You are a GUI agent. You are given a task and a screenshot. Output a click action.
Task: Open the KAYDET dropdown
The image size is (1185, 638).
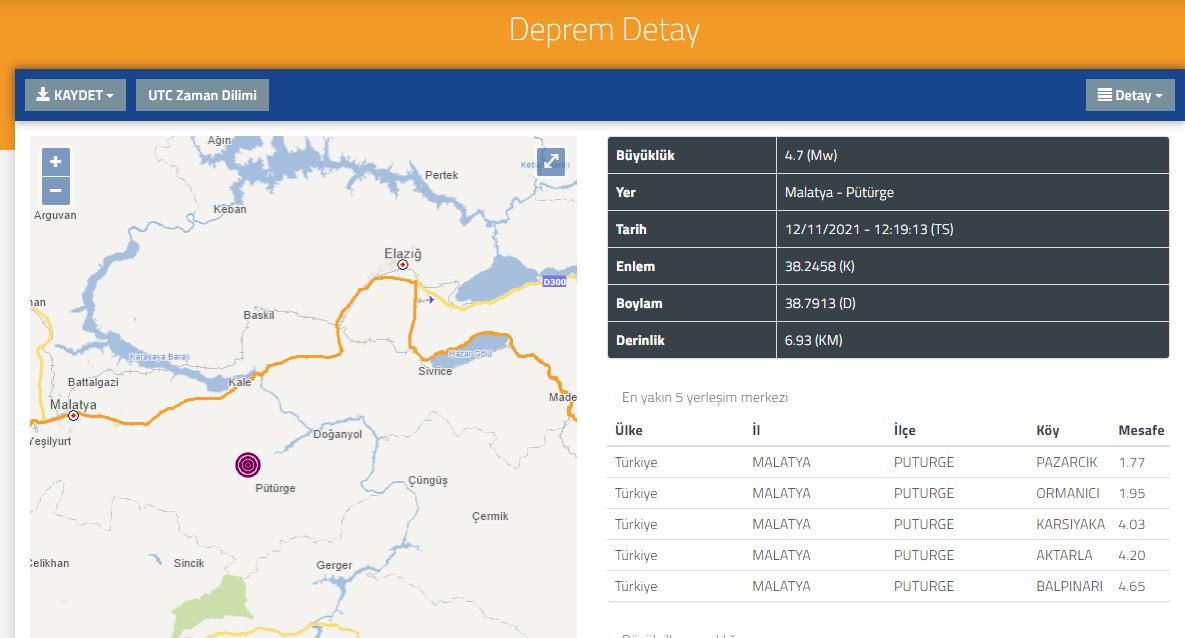coord(75,94)
